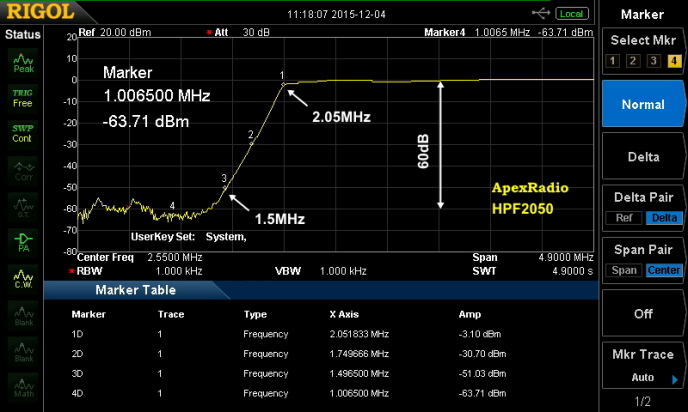Select the 3D marker row in Marker Table
688x412 pixels.
(300, 373)
